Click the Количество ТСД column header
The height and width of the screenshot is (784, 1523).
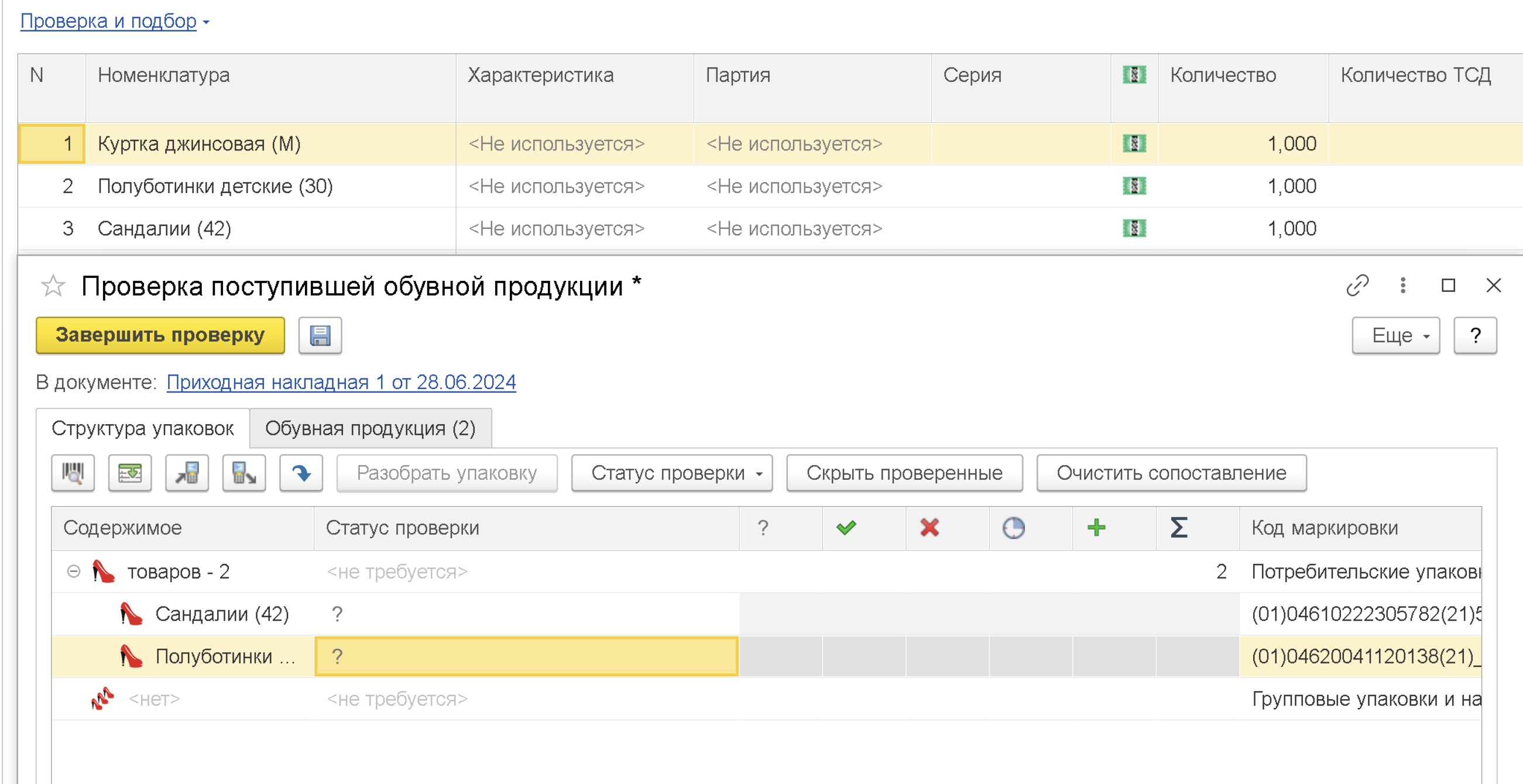pyautogui.click(x=1425, y=88)
